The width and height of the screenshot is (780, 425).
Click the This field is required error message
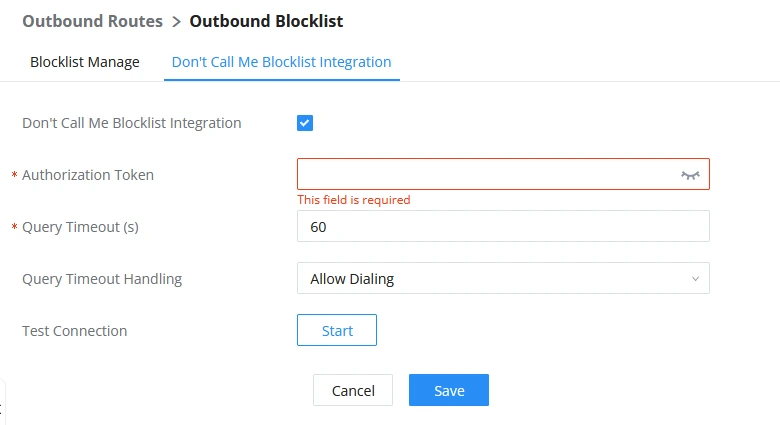(x=354, y=200)
